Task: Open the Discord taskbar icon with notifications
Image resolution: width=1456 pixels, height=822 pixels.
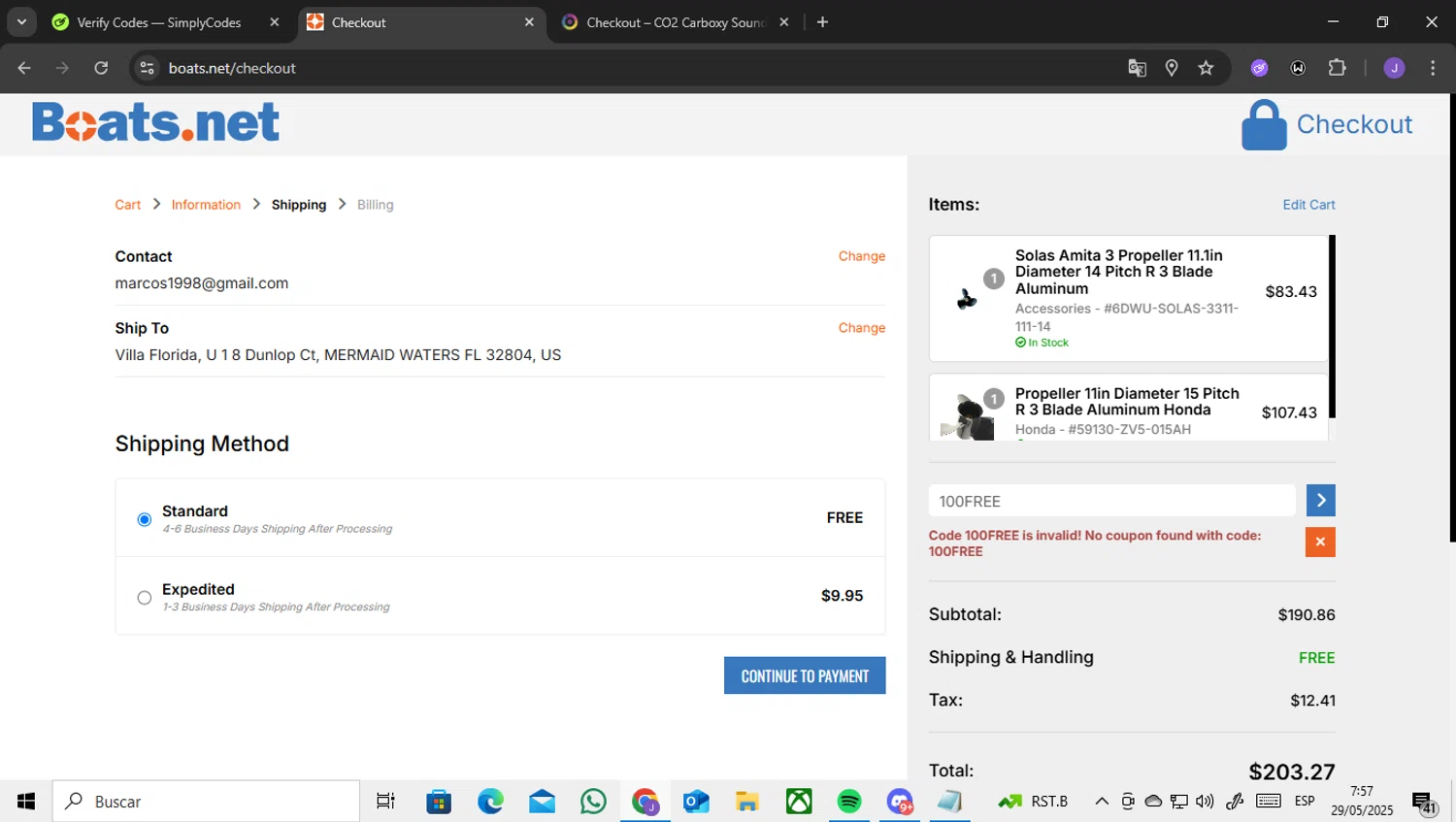Action: [x=900, y=802]
